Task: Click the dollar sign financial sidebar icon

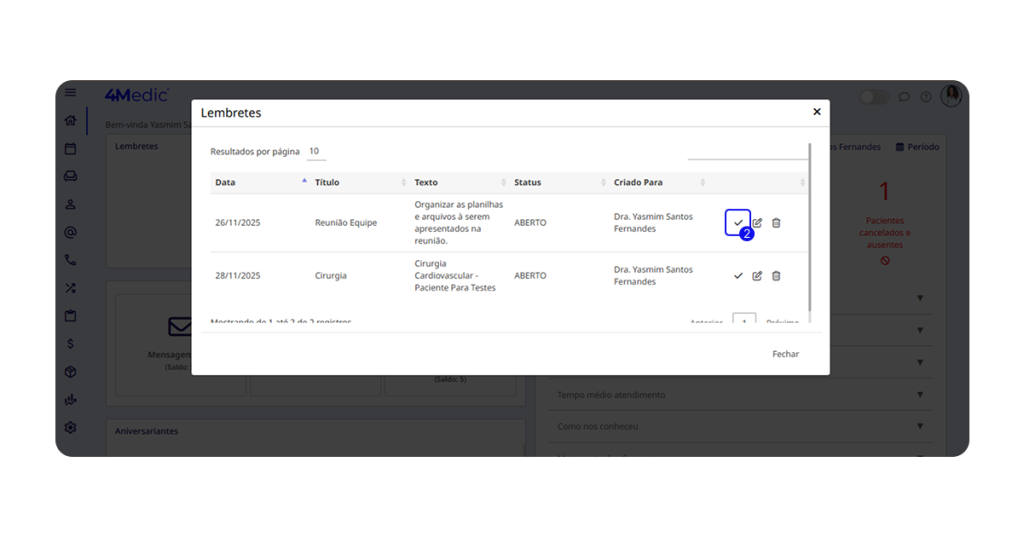Action: click(70, 344)
